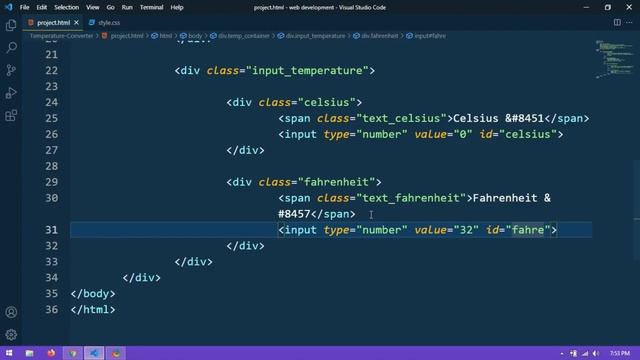
Task: Click the HTML file icon on project.html tab
Action: [31, 22]
